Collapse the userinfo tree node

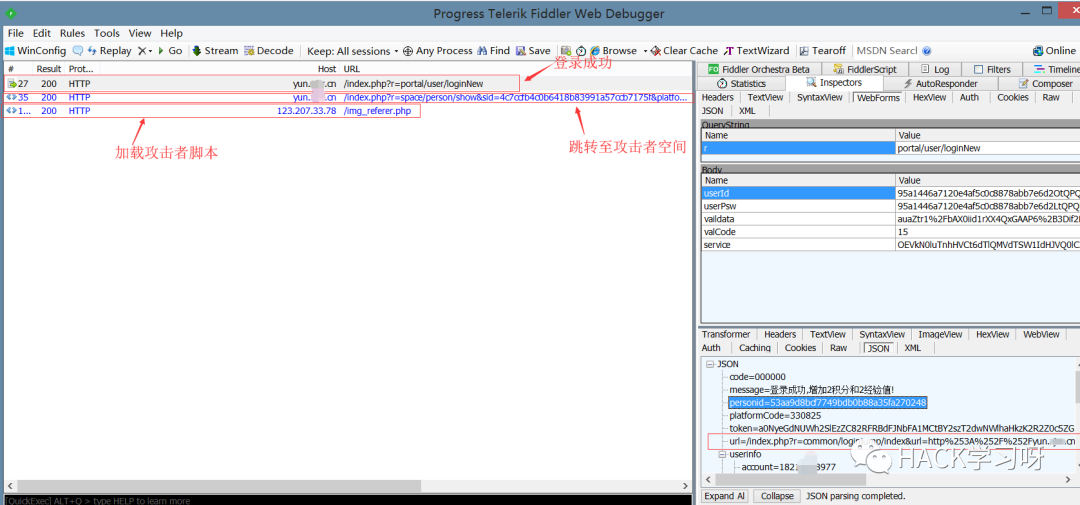[x=721, y=455]
